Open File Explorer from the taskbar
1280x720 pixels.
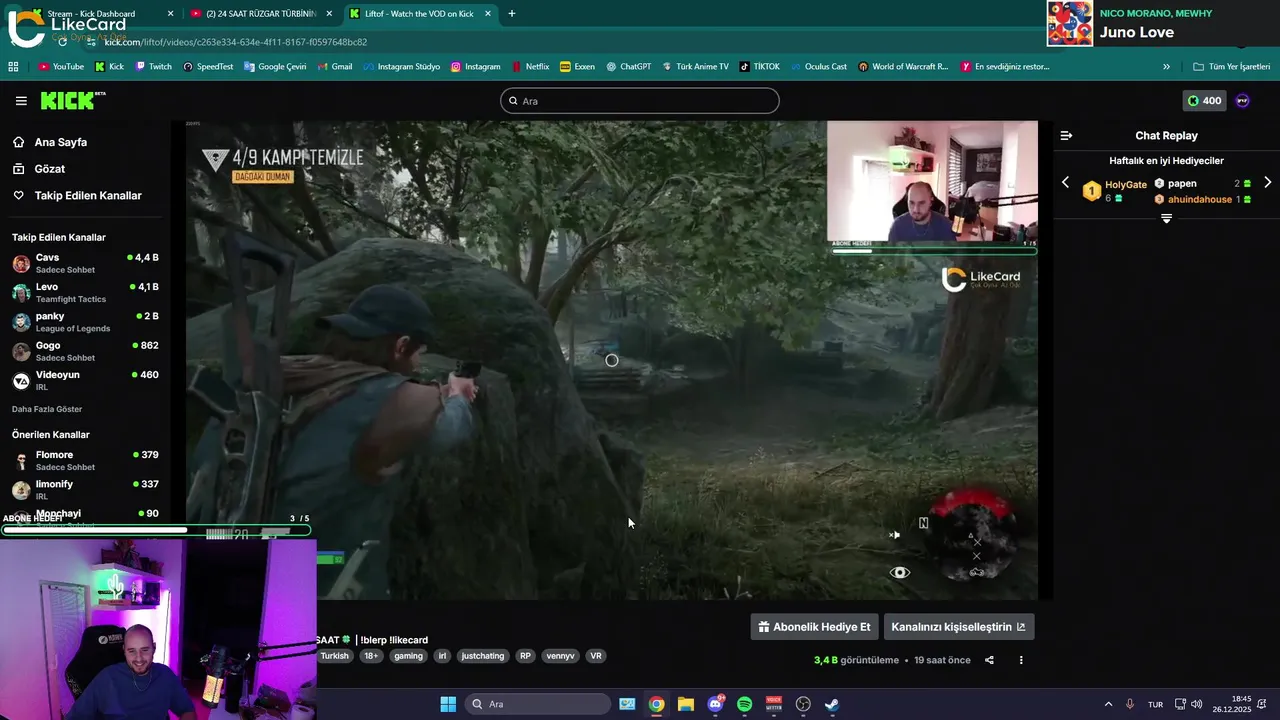(685, 704)
